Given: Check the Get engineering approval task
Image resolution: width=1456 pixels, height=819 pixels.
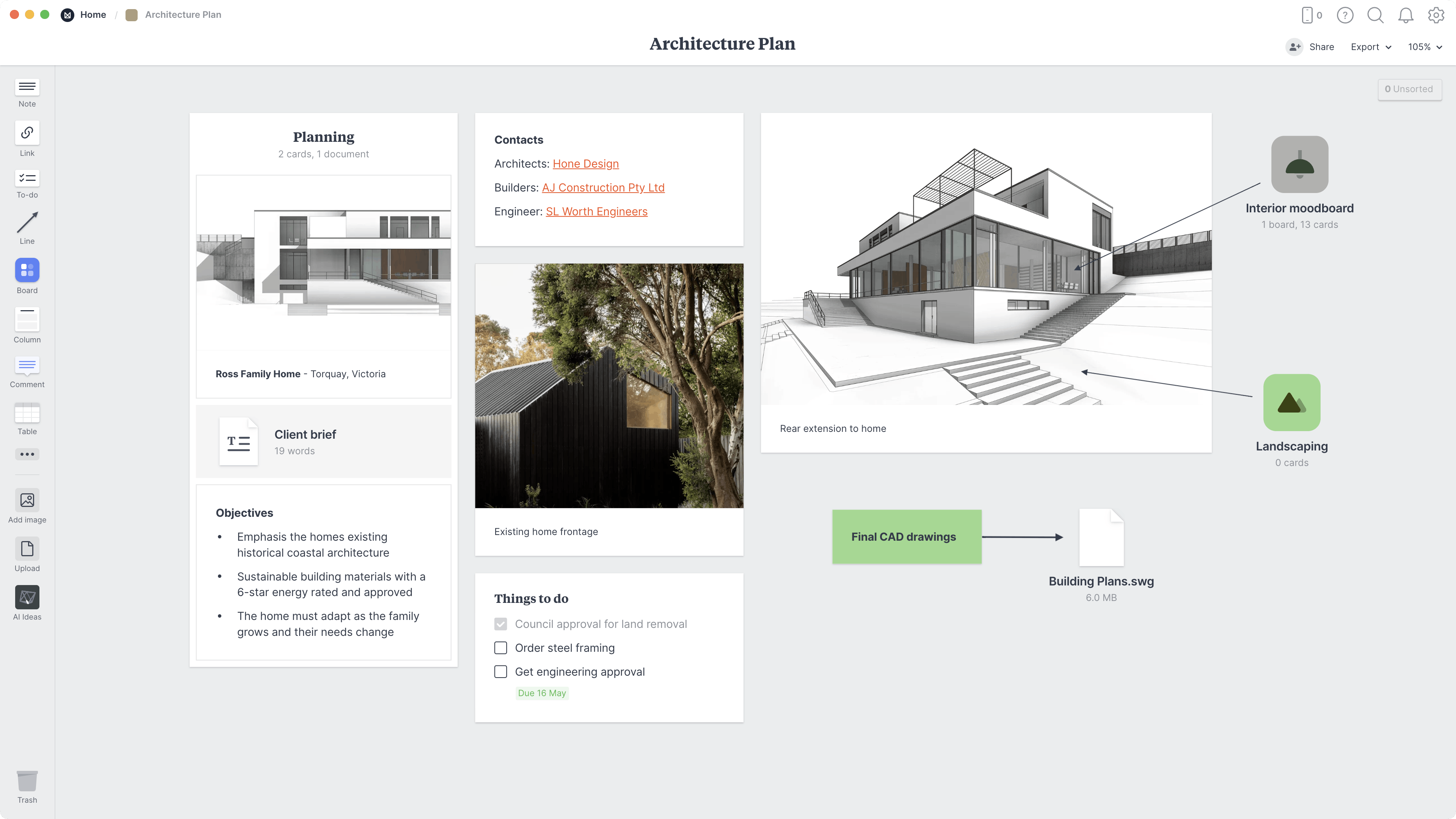Looking at the screenshot, I should (x=500, y=672).
